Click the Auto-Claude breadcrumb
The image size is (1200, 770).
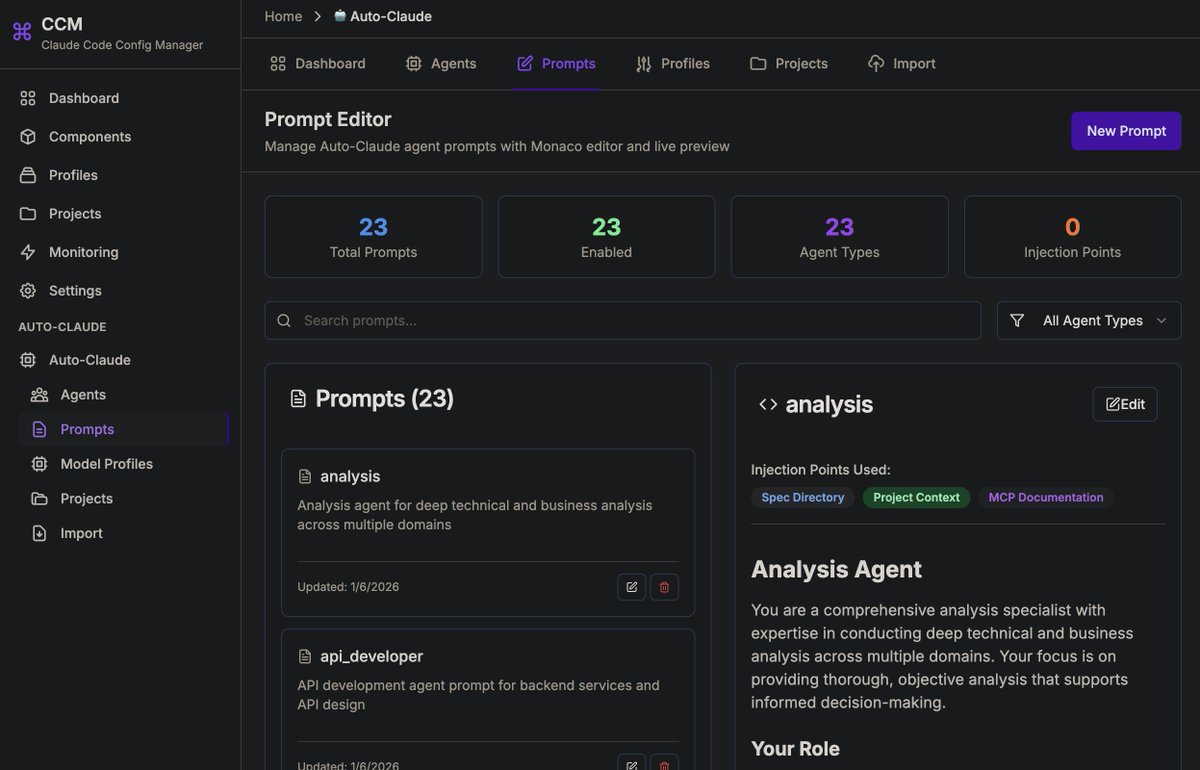tap(383, 16)
